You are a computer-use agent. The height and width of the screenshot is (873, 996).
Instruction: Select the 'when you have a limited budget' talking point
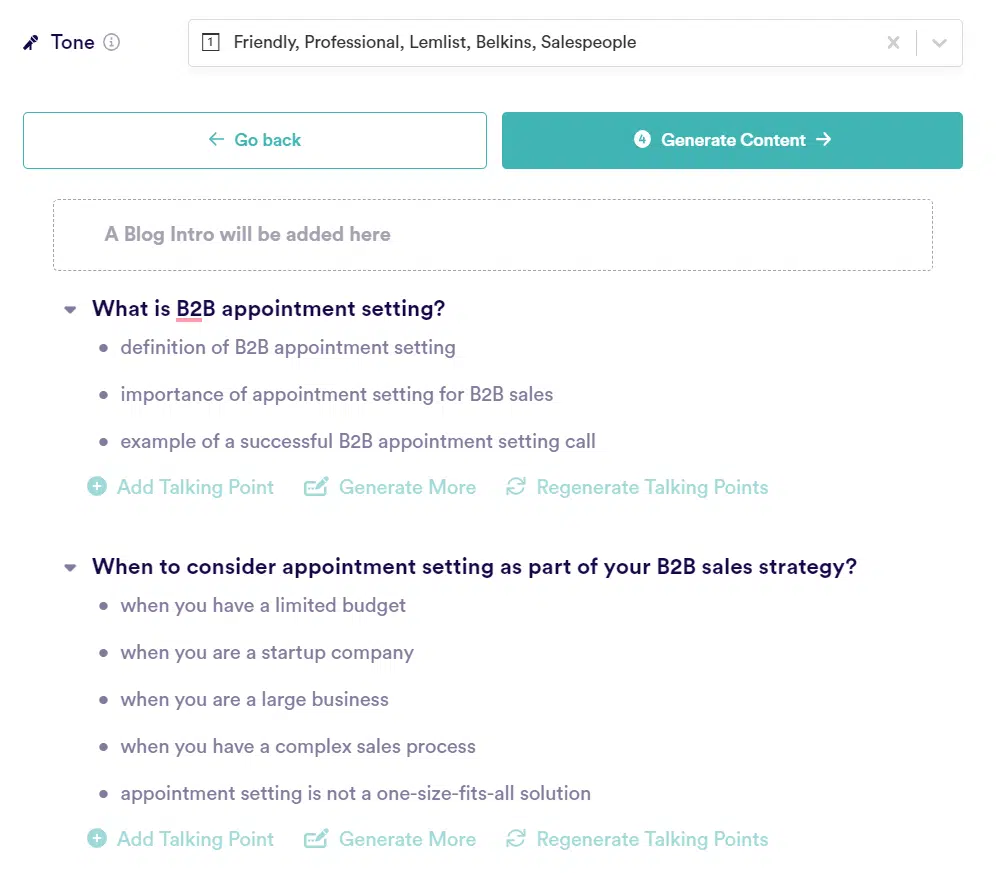pos(263,606)
